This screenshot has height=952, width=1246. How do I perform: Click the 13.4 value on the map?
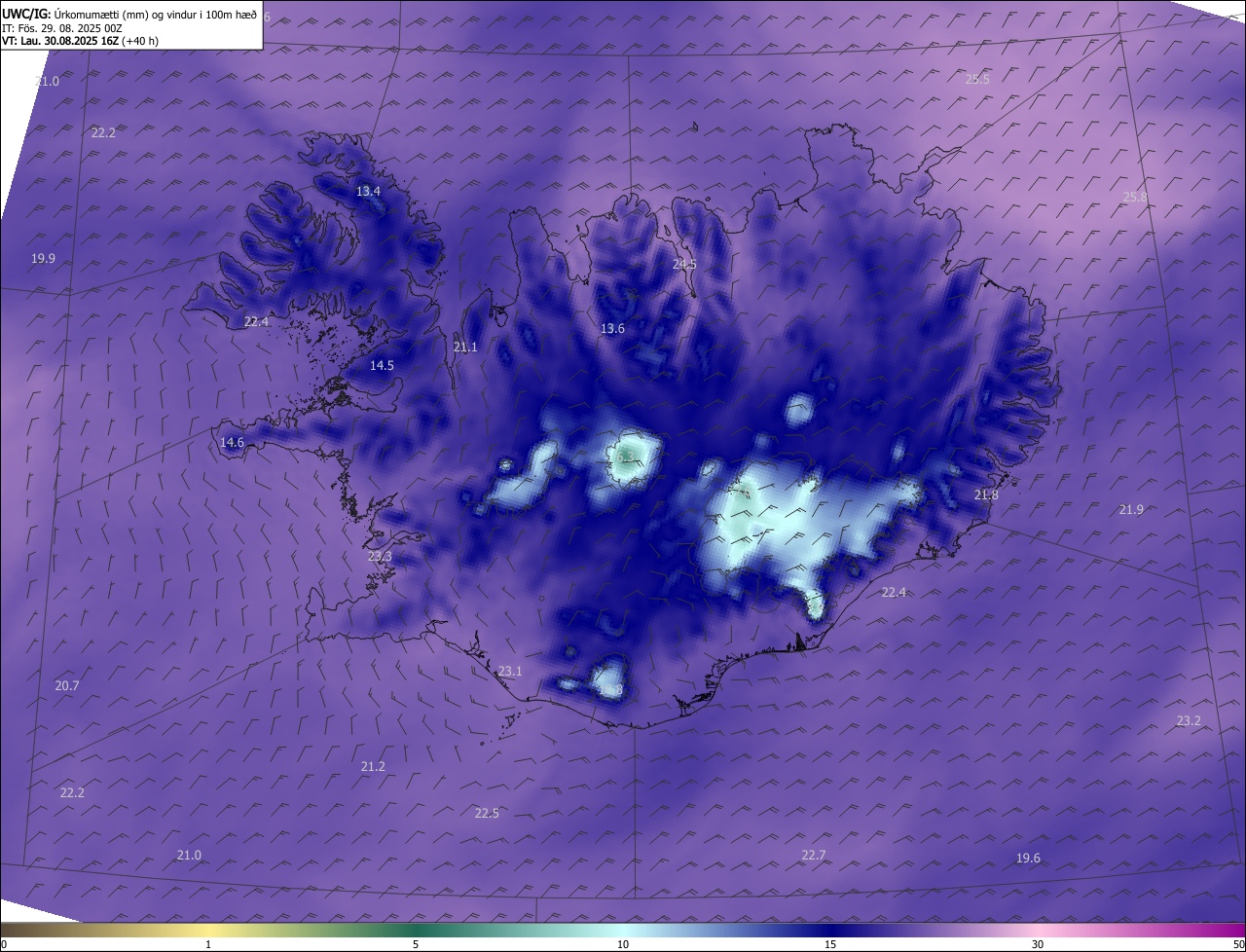(368, 192)
